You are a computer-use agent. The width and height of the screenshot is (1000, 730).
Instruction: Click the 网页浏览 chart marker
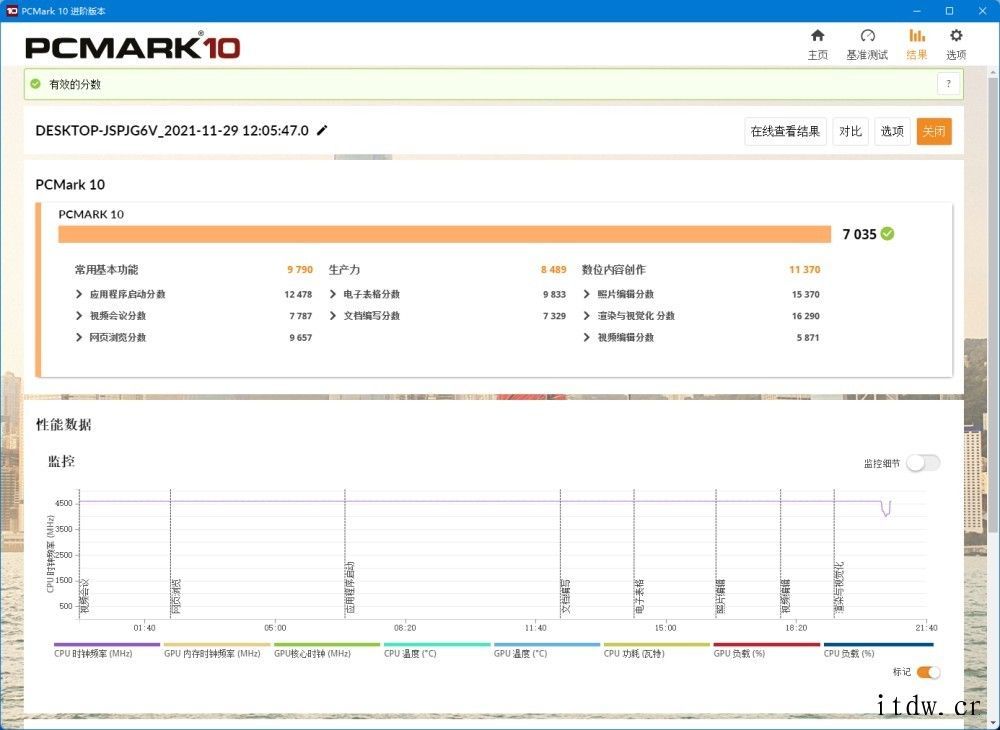pos(176,596)
